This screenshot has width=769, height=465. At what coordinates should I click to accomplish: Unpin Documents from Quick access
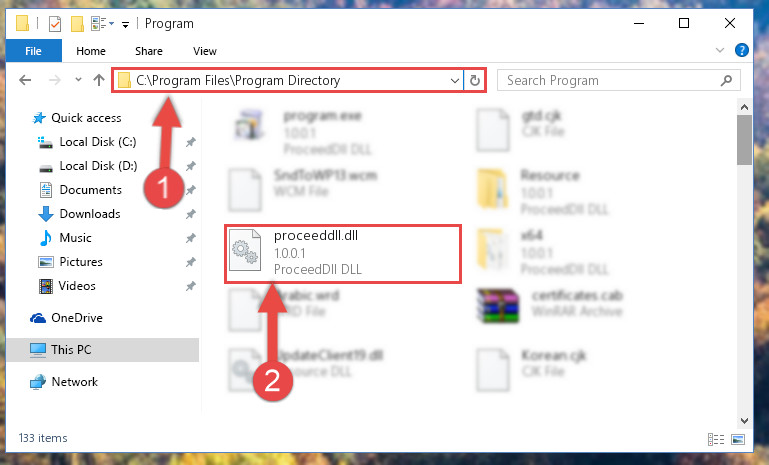tap(190, 190)
